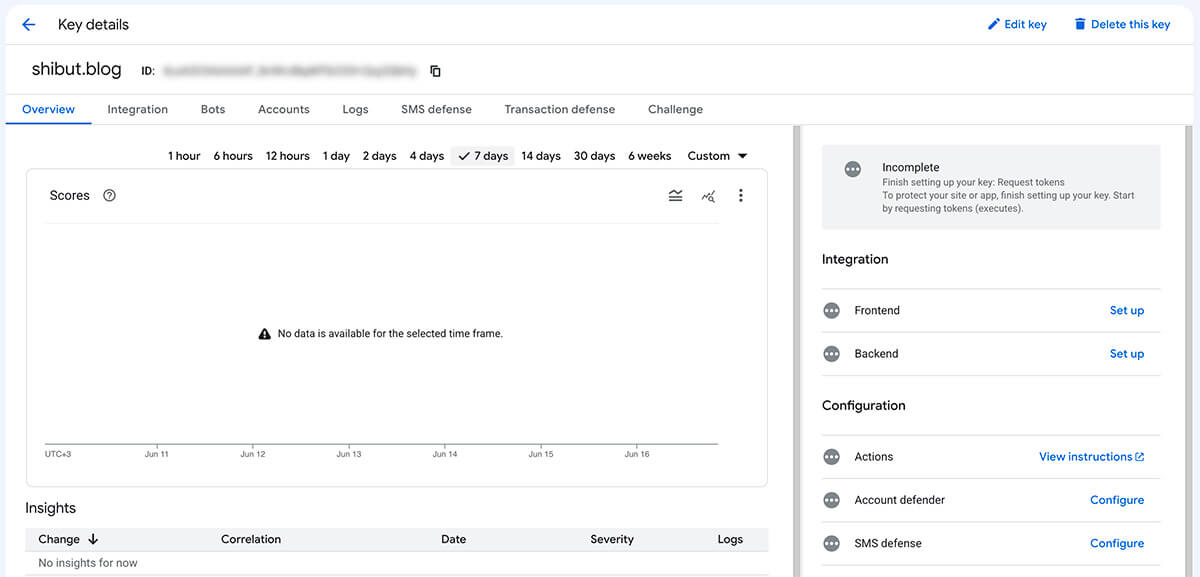
Task: Click Delete this key
Action: coord(1121,24)
